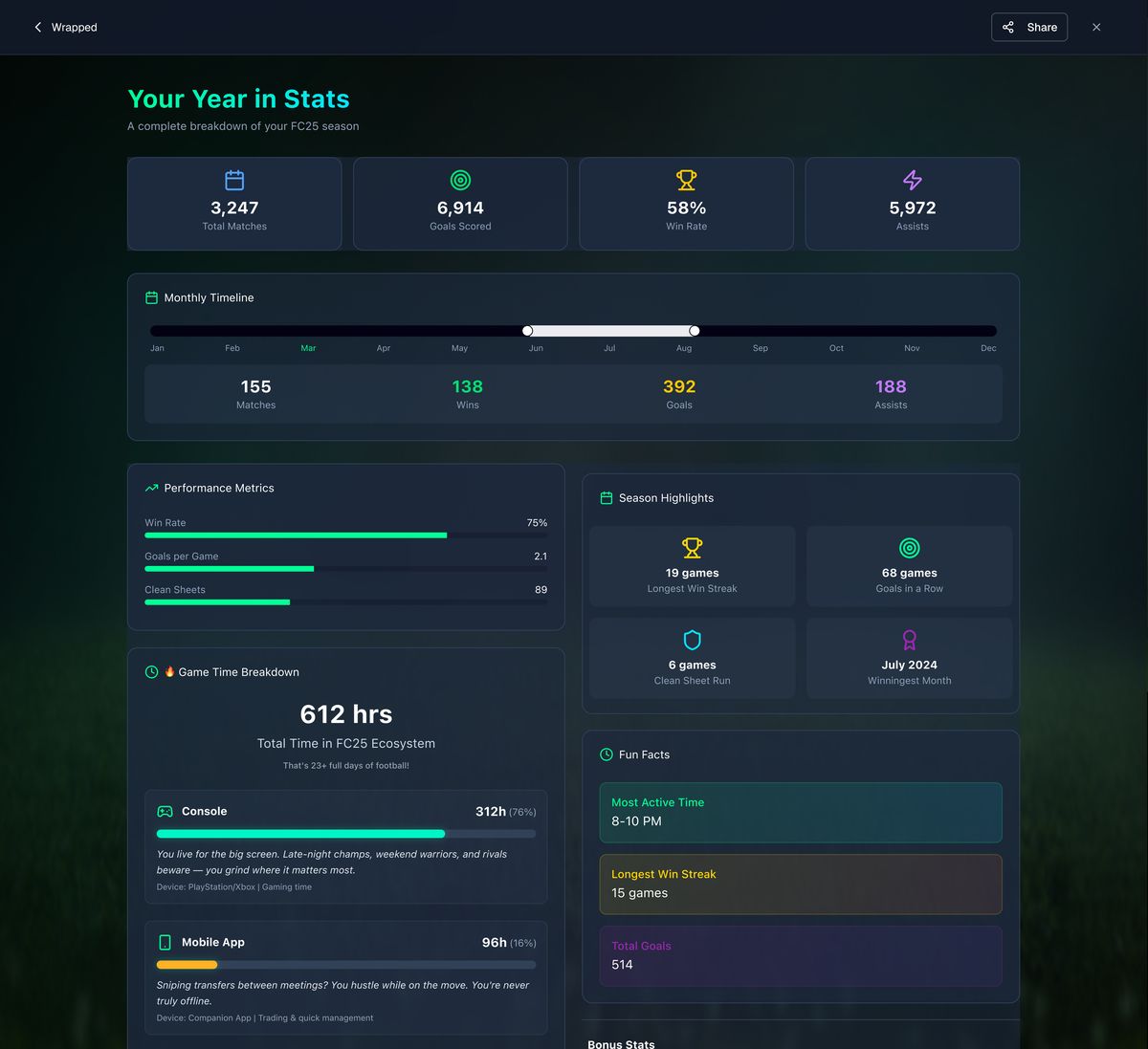Click the trophy icon above Win Rate
The width and height of the screenshot is (1148, 1049).
(x=687, y=180)
